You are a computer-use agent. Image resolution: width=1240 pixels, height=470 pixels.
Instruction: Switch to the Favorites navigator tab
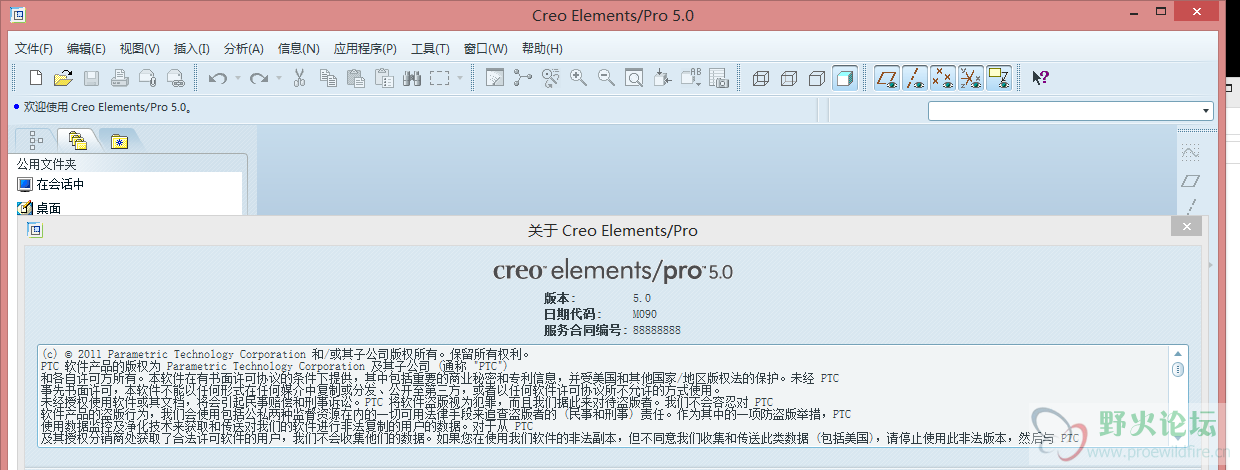119,140
